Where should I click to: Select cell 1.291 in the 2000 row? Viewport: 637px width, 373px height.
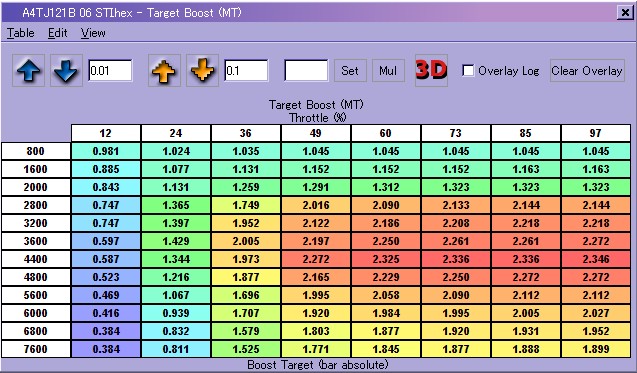tap(316, 187)
